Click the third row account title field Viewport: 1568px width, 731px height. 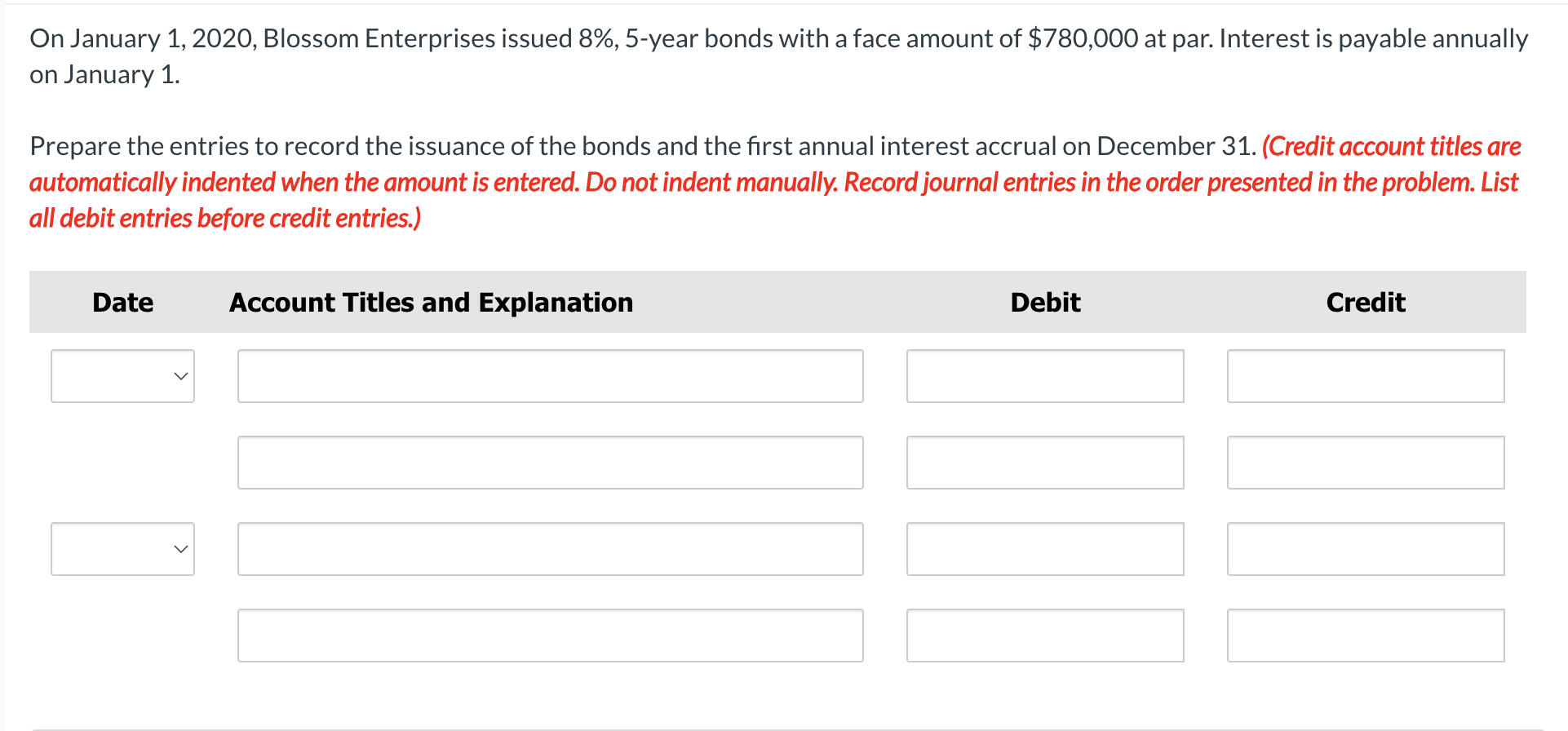[x=550, y=549]
